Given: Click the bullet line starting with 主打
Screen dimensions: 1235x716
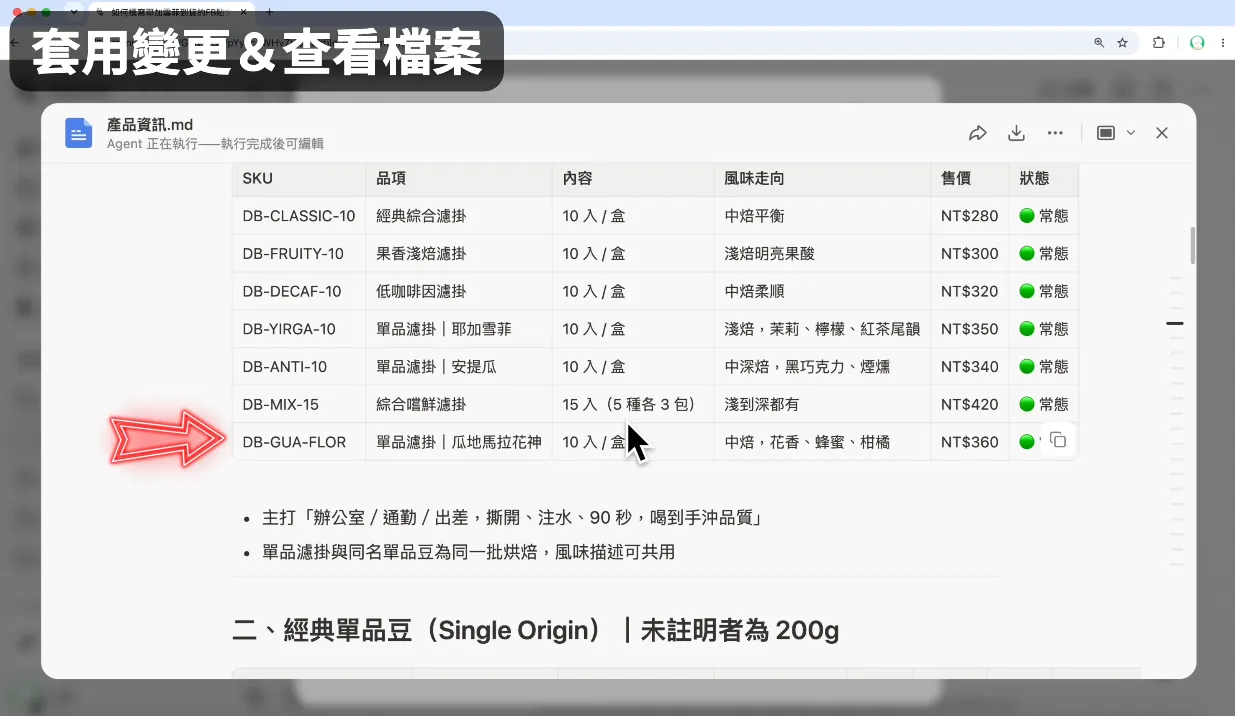Looking at the screenshot, I should (x=513, y=518).
